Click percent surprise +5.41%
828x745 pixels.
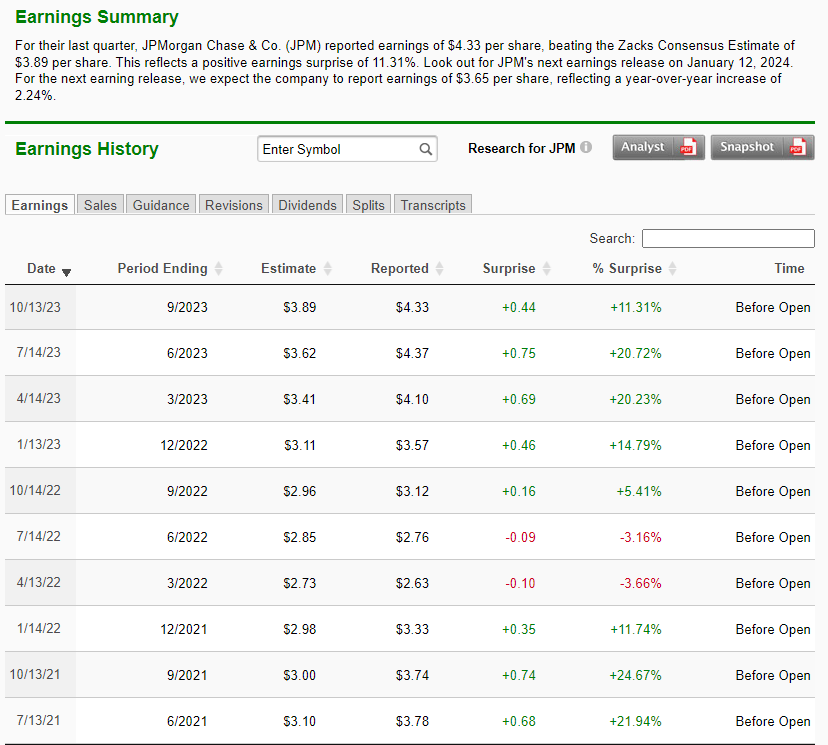pyautogui.click(x=639, y=491)
